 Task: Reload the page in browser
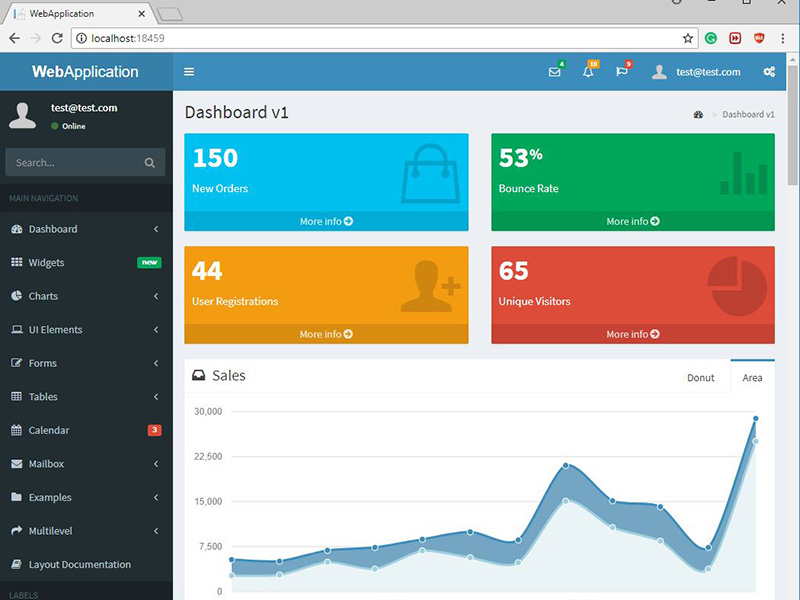pos(57,38)
